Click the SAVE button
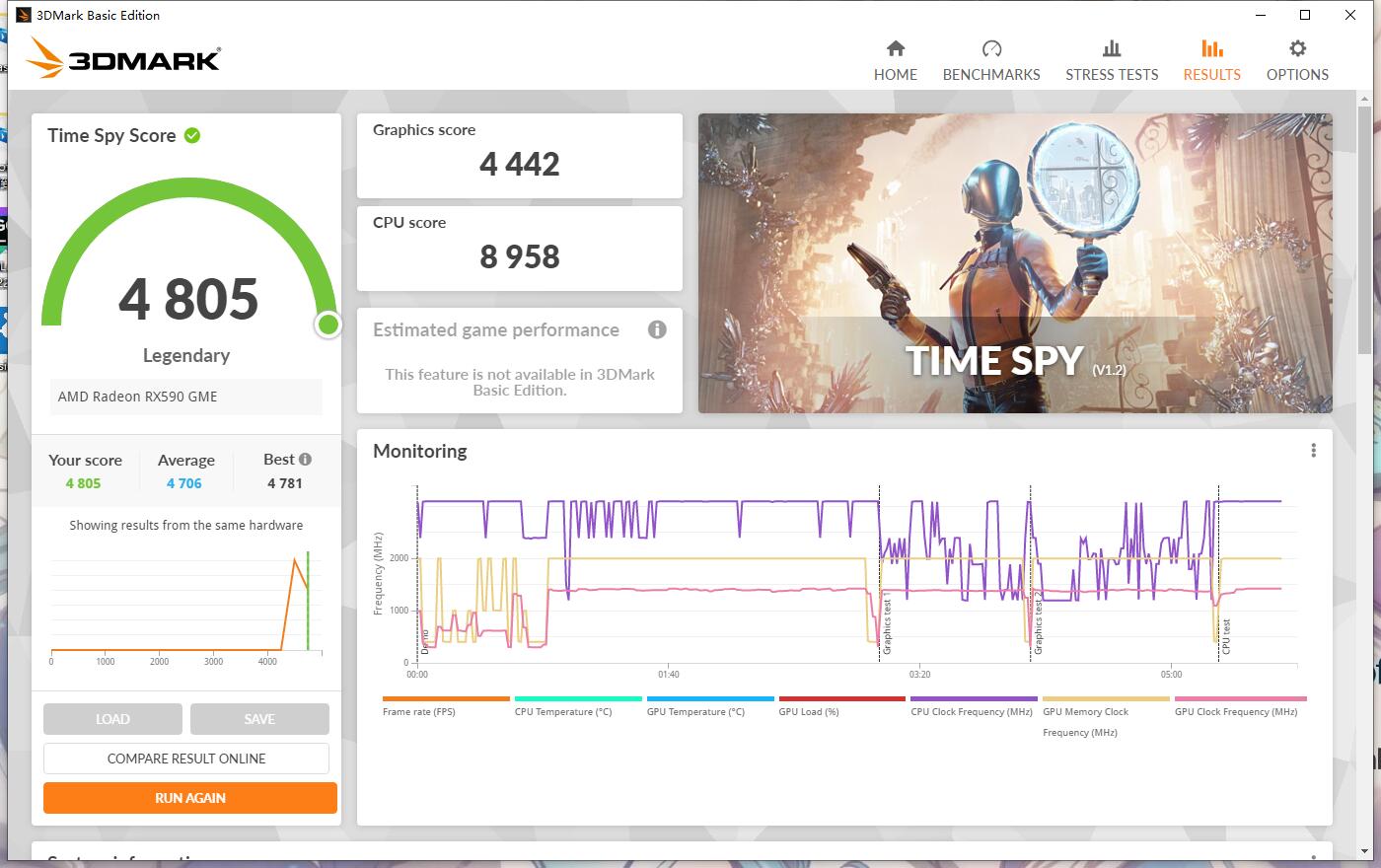Viewport: 1381px width, 868px height. [259, 719]
